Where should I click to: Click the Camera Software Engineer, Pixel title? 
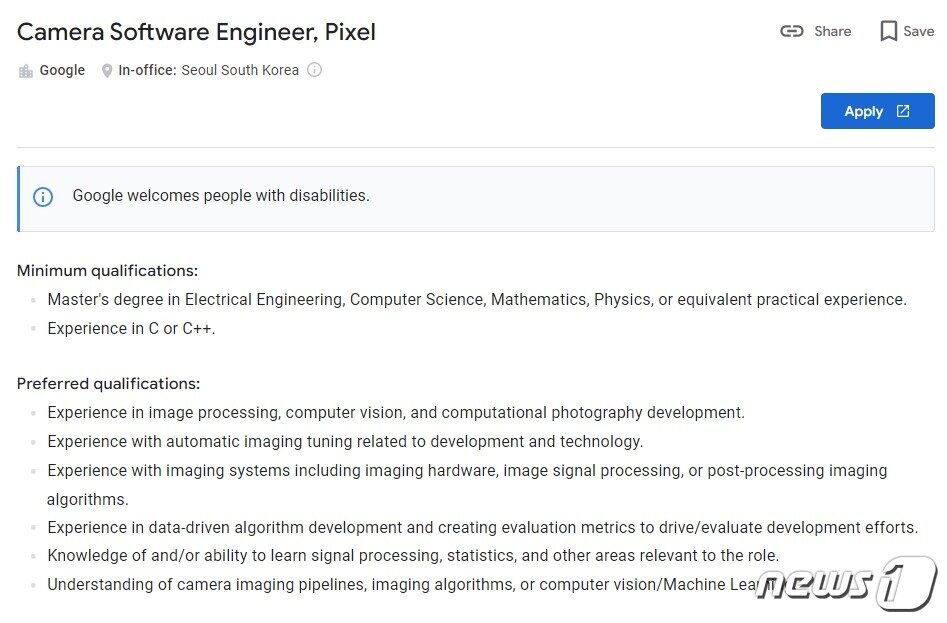pos(196,32)
